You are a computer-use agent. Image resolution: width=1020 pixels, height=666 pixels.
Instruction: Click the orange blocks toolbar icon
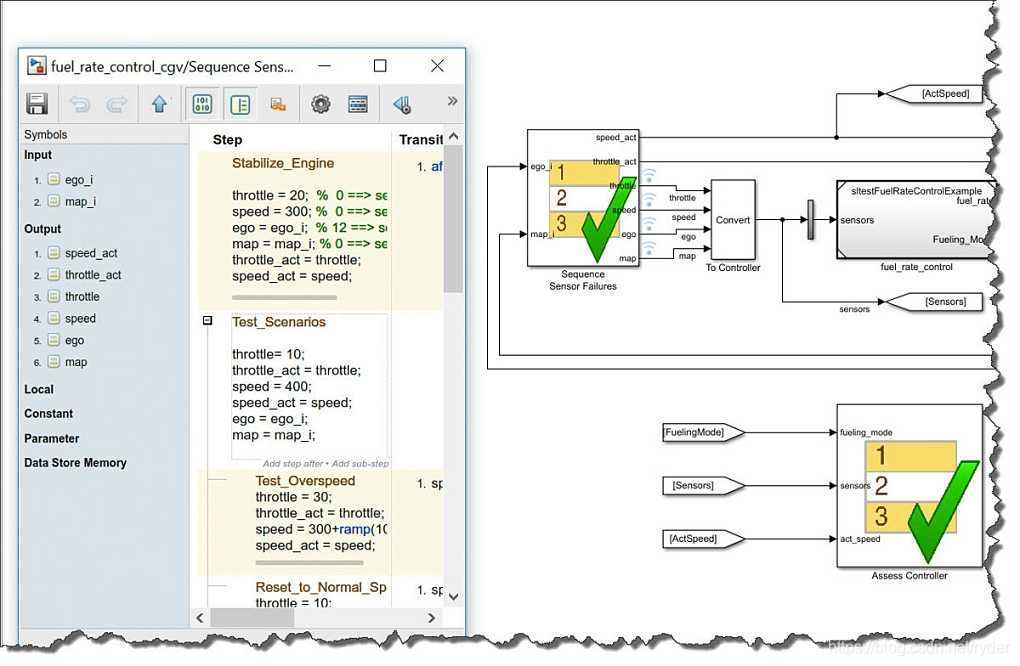tap(279, 104)
